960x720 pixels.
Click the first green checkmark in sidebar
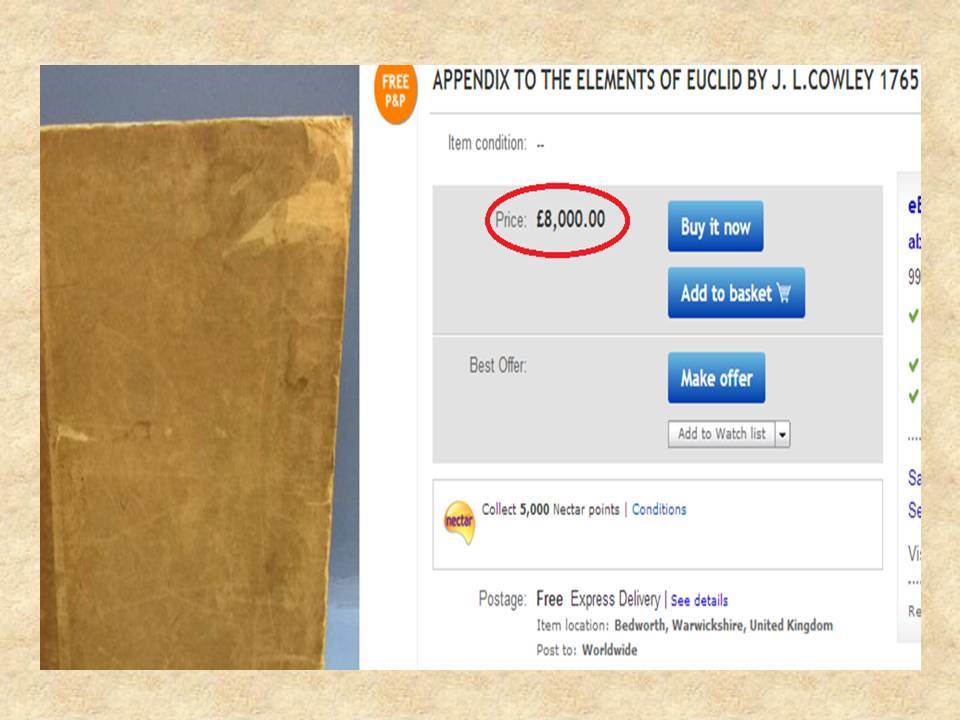[x=913, y=316]
